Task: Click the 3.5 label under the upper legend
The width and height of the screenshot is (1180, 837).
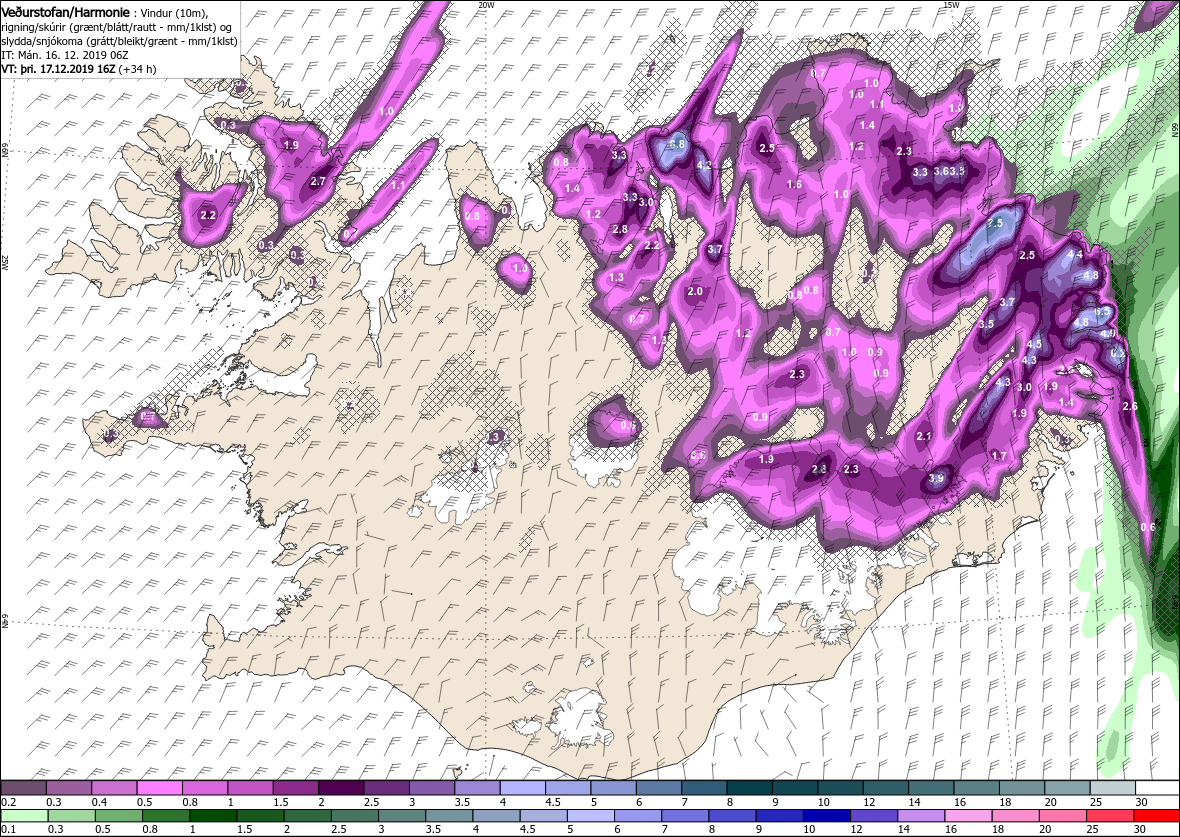Action: [462, 802]
